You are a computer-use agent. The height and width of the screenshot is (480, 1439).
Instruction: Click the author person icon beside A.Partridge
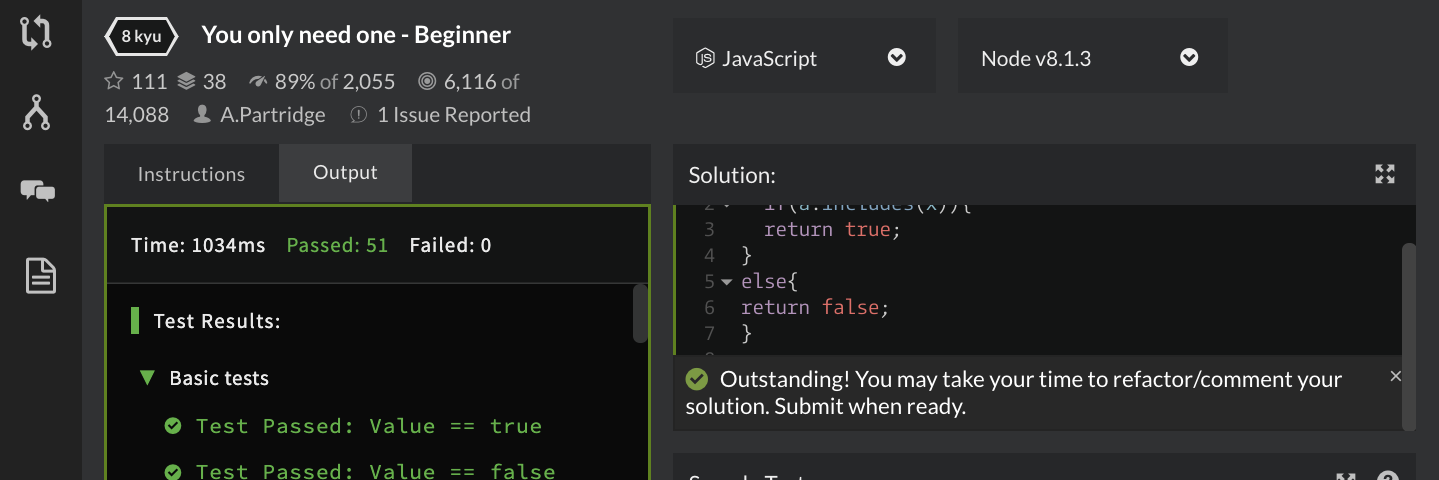tap(203, 115)
